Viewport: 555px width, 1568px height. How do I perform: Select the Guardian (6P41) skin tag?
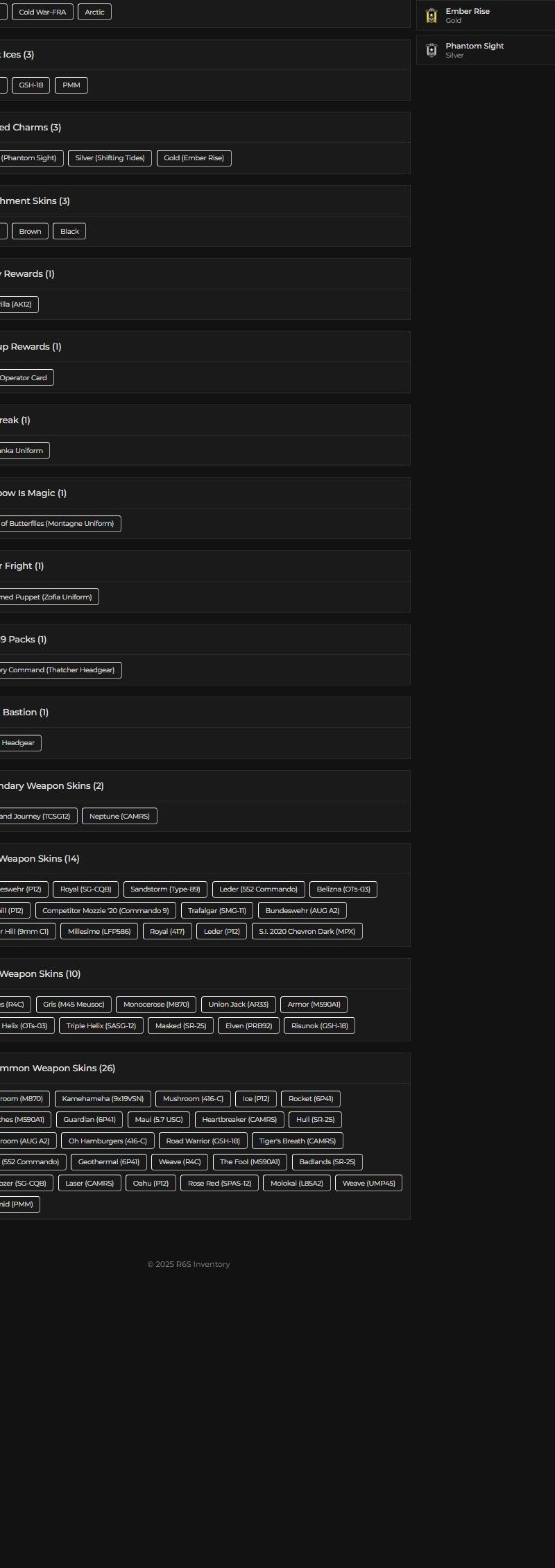[x=89, y=1119]
